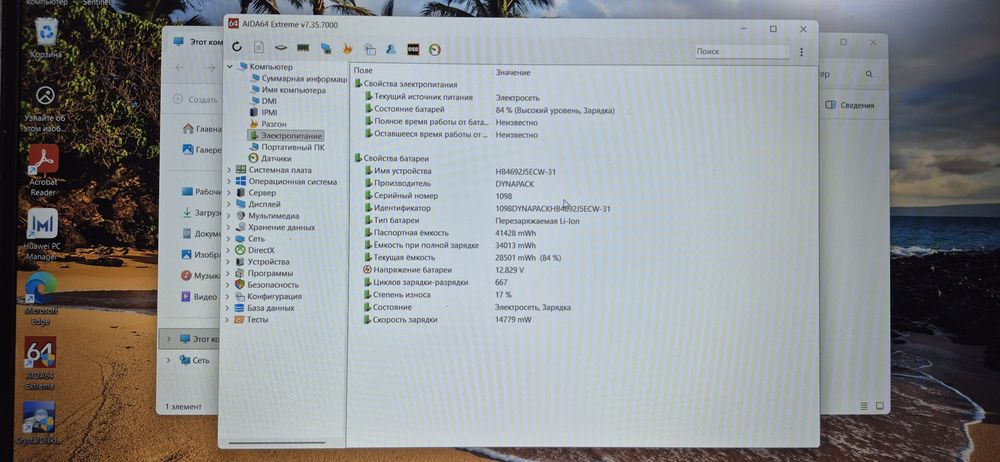This screenshot has width=1000, height=462.
Task: Click the blue monitors toolbar icon
Action: [325, 48]
